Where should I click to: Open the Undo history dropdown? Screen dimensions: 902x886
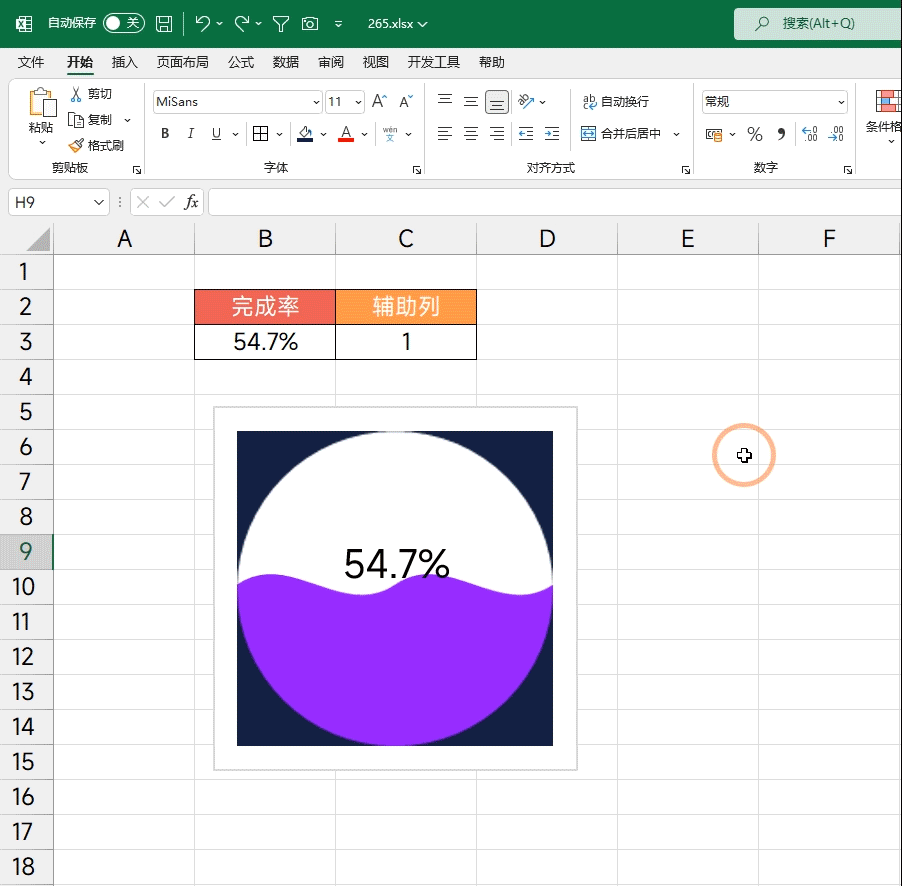[220, 24]
